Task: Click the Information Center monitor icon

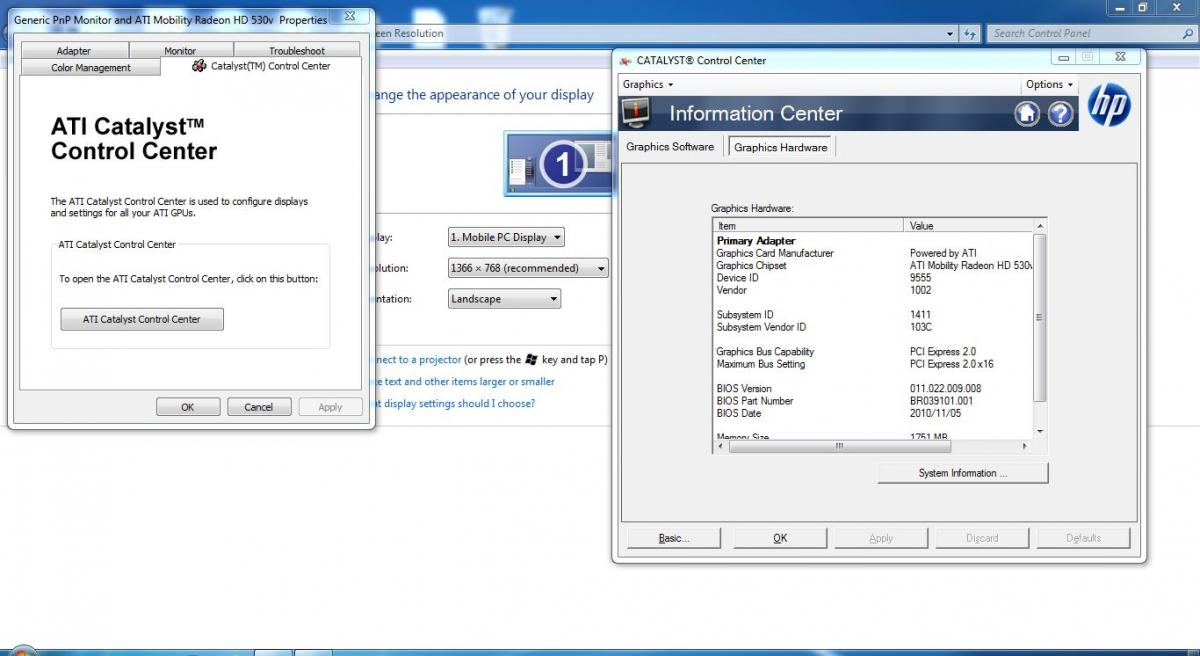Action: click(636, 113)
